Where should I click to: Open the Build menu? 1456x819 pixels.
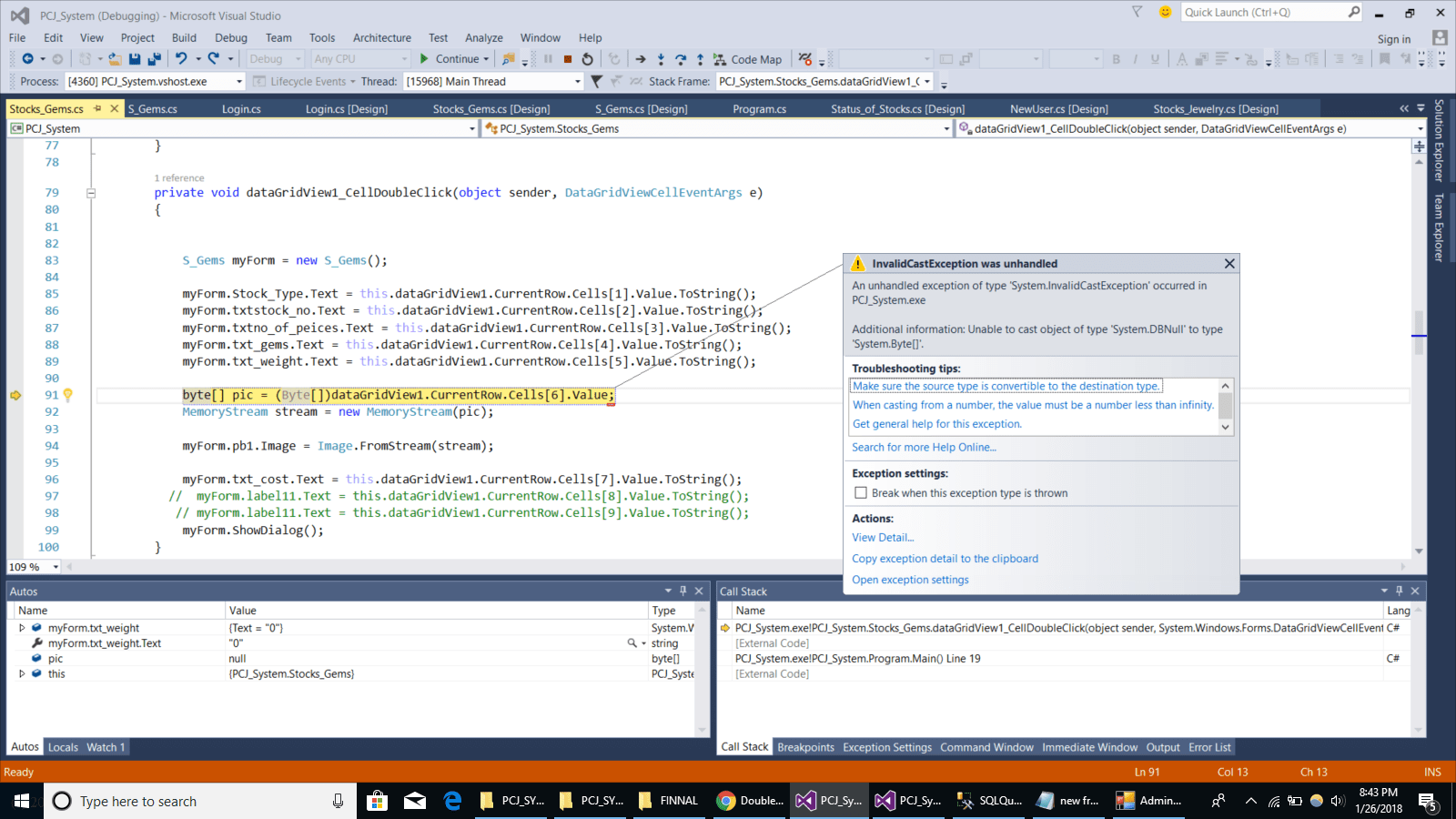[x=184, y=37]
